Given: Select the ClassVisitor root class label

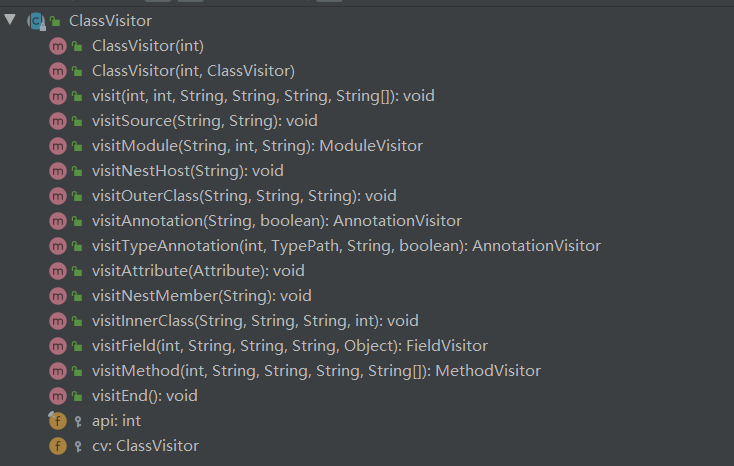Looking at the screenshot, I should 108,20.
